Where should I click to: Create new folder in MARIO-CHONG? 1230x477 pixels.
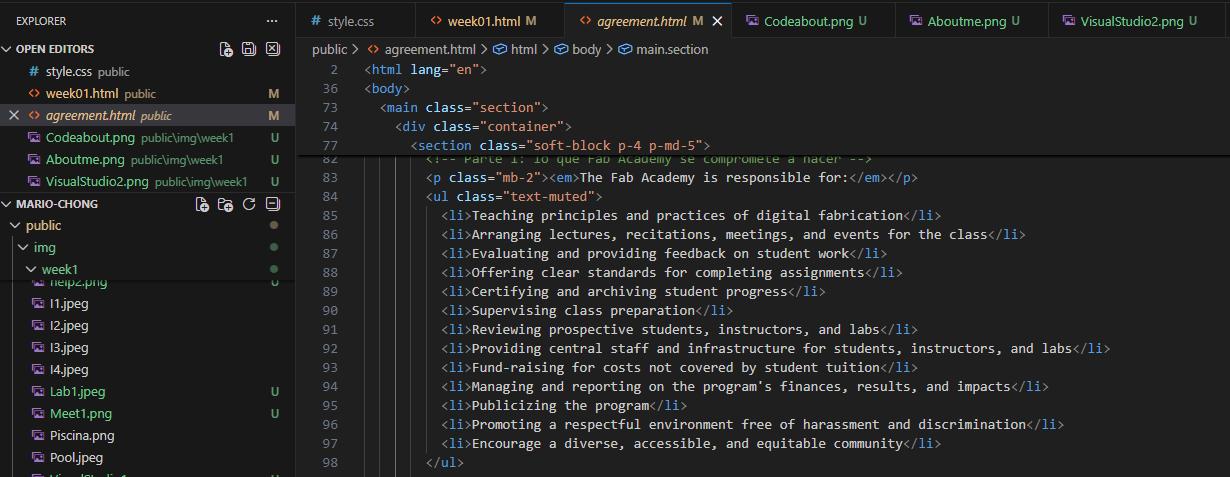(x=226, y=204)
